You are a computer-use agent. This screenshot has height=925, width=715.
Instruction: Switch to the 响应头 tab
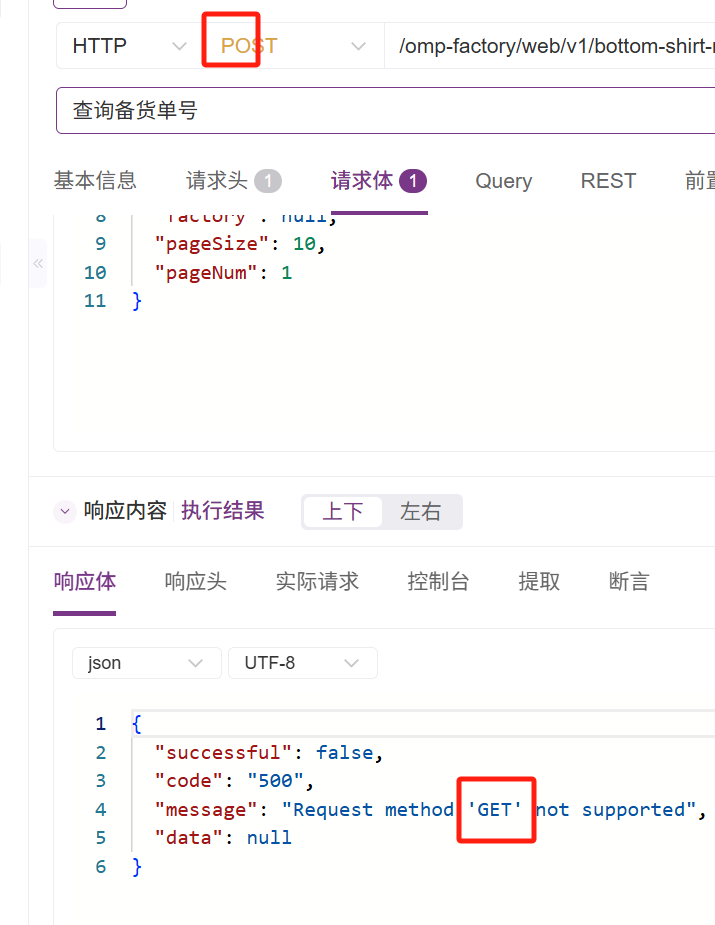click(x=195, y=582)
